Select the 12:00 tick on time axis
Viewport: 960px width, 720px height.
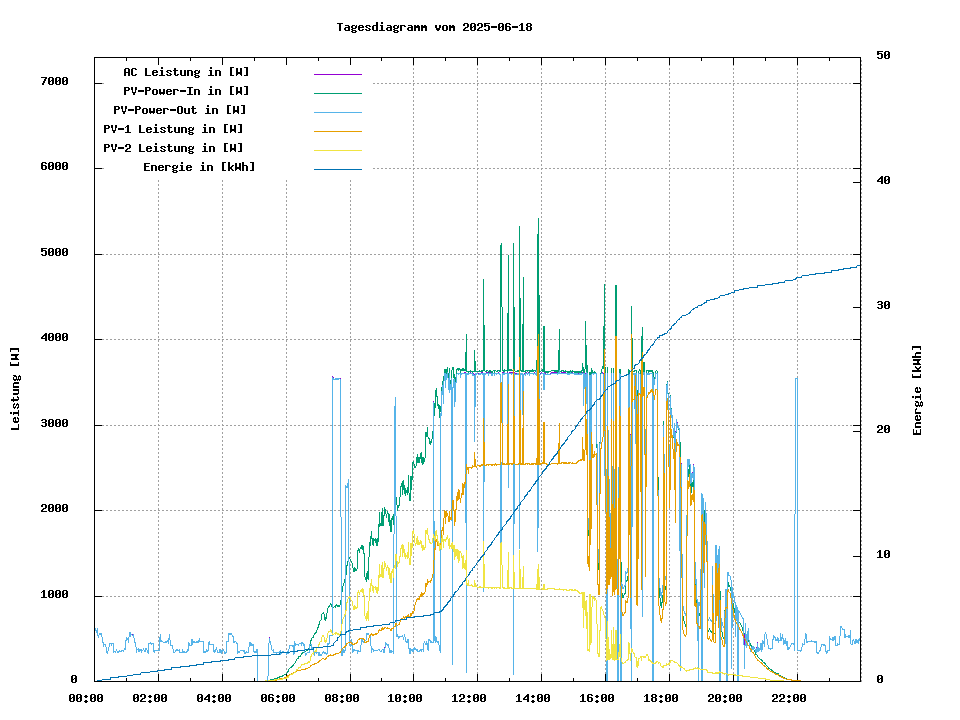tap(469, 698)
